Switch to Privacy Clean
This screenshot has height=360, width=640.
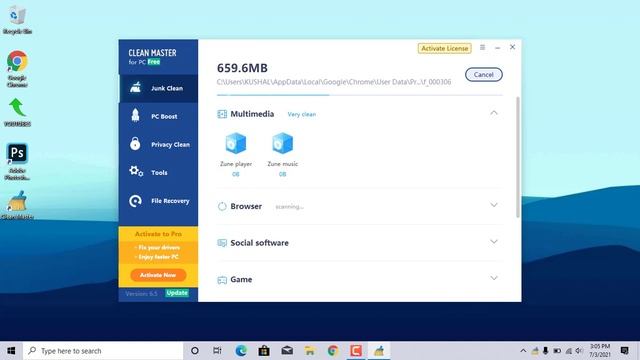coord(158,144)
